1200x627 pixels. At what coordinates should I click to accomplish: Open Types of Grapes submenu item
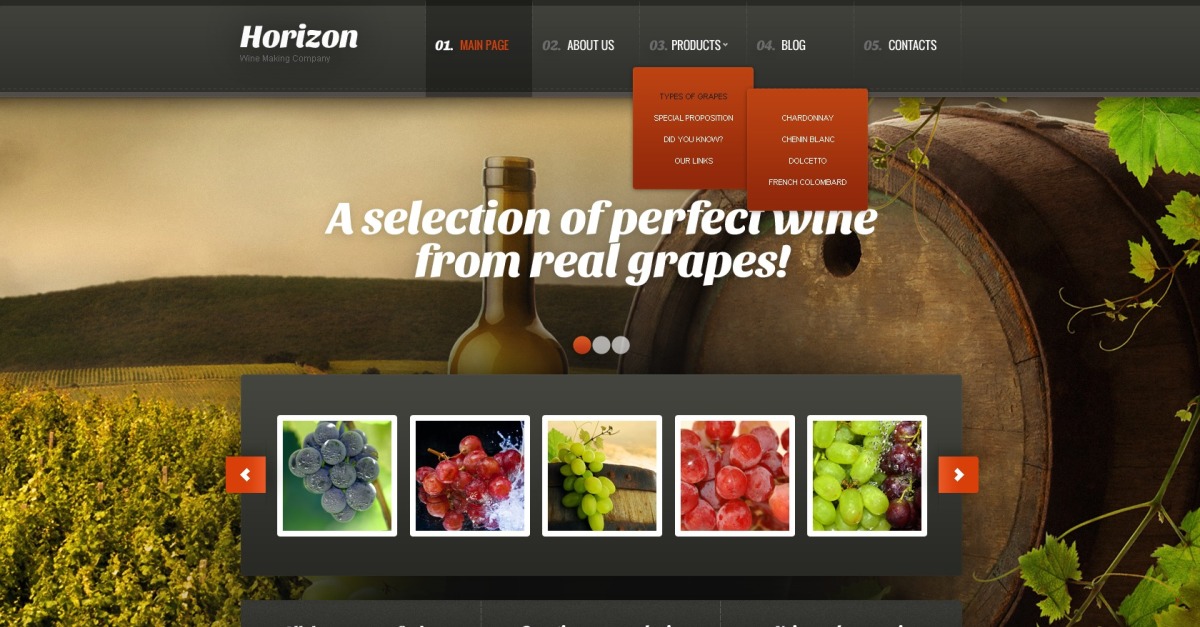tap(693, 97)
